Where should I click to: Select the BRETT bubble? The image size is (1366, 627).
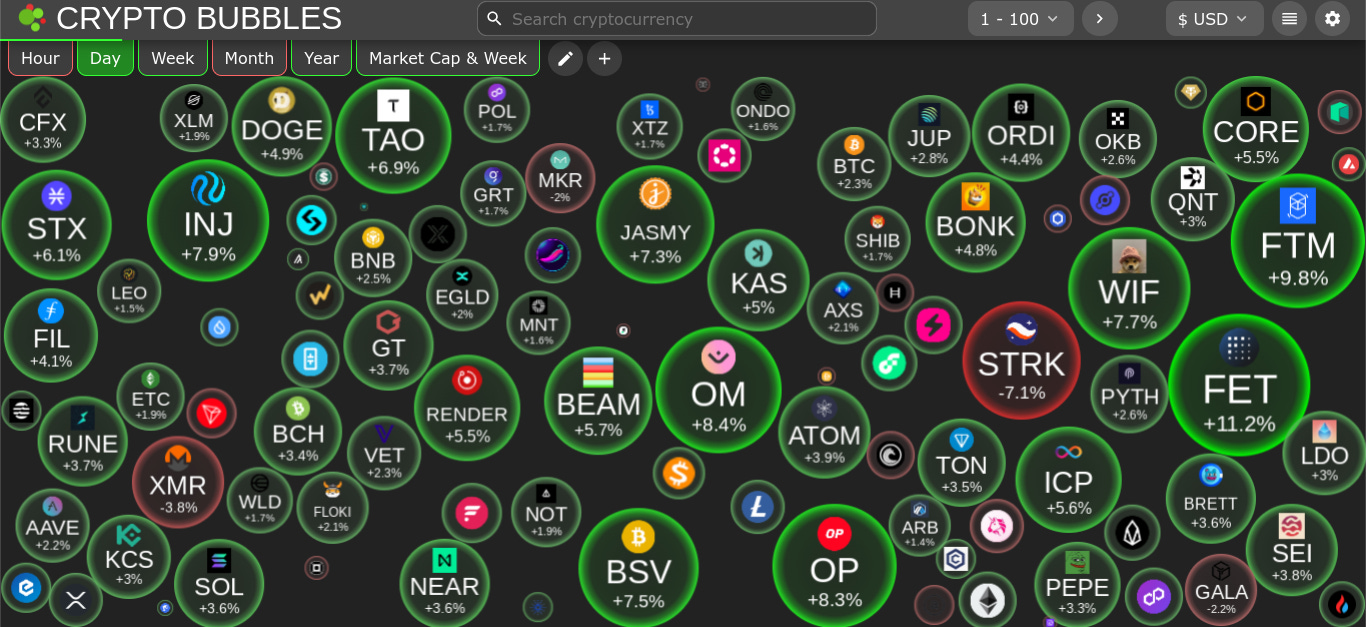point(1210,498)
